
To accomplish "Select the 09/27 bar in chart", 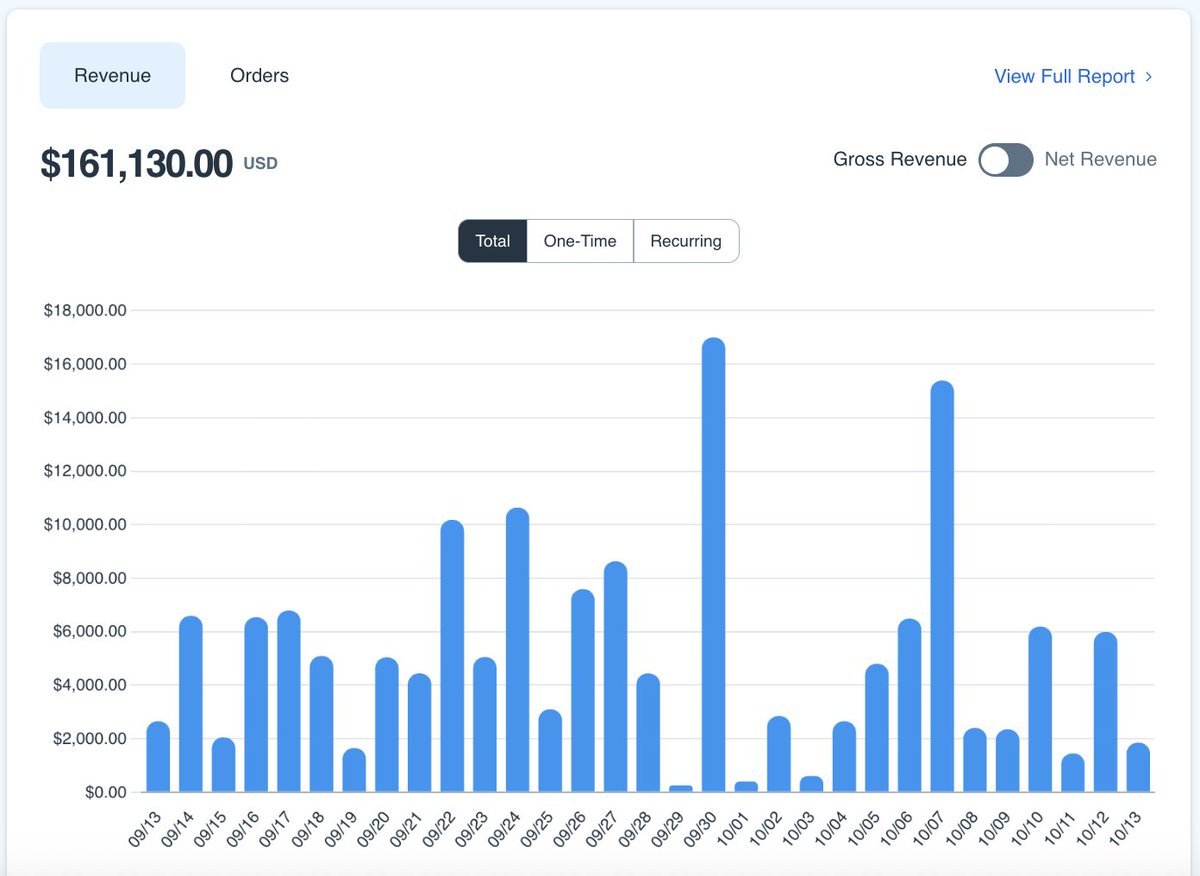I will coord(615,677).
